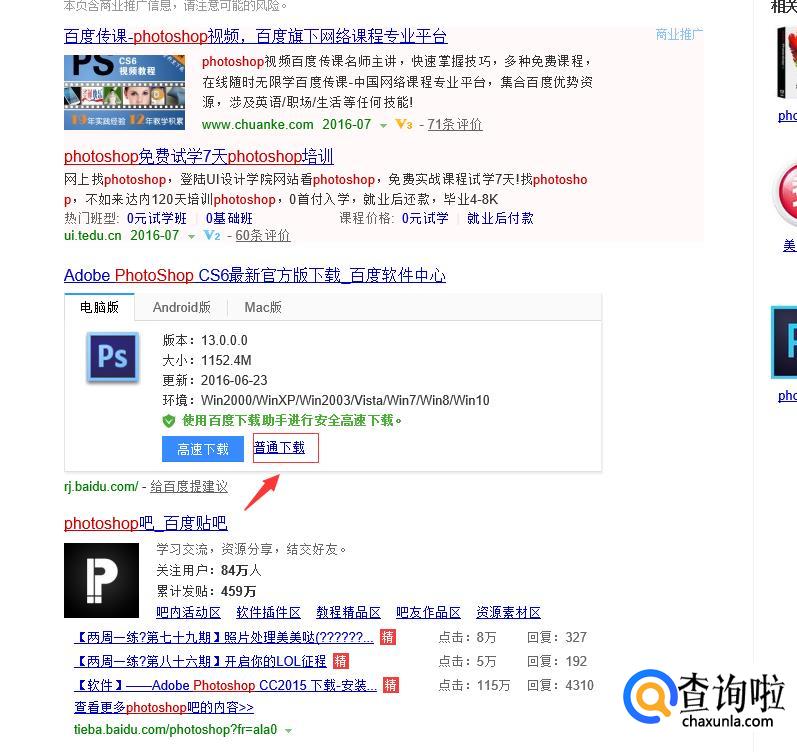The height and width of the screenshot is (752, 797).
Task: Click the gold V3 credibility badge
Action: click(404, 125)
